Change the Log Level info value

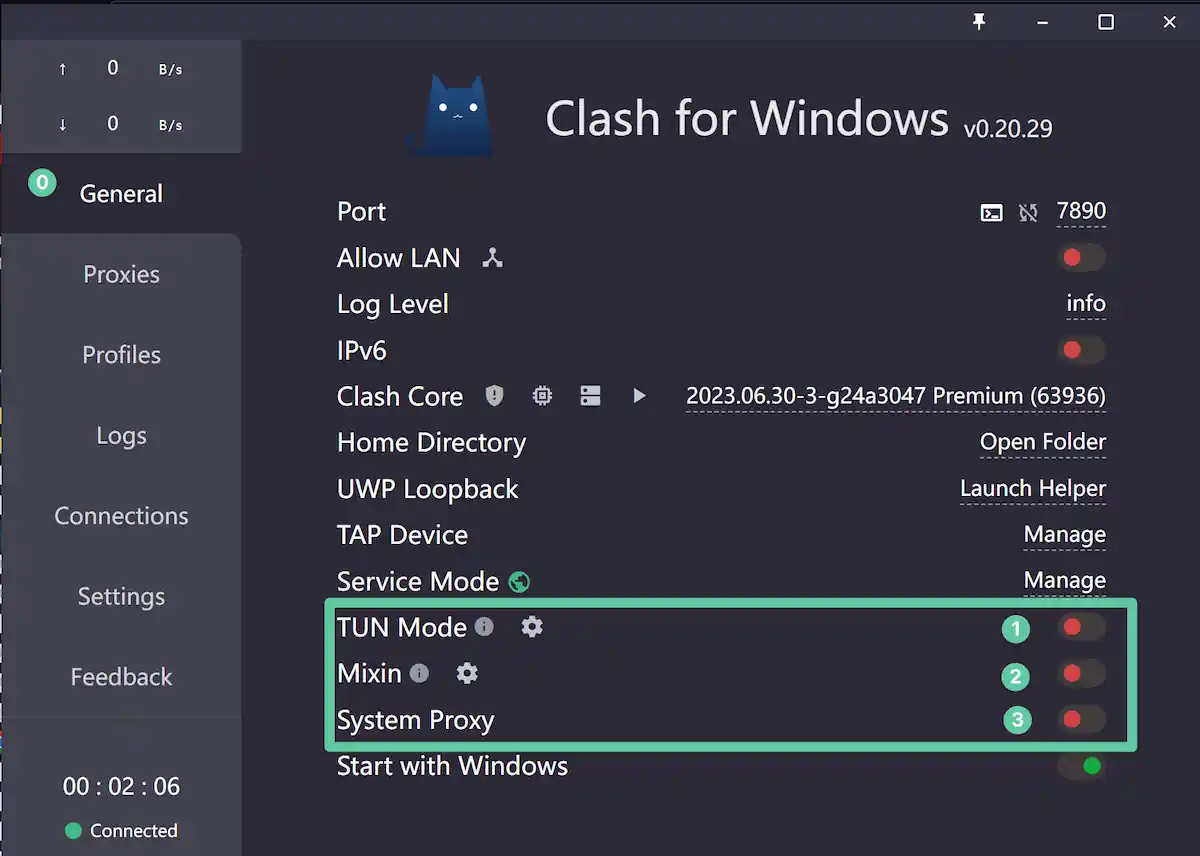coord(1086,304)
